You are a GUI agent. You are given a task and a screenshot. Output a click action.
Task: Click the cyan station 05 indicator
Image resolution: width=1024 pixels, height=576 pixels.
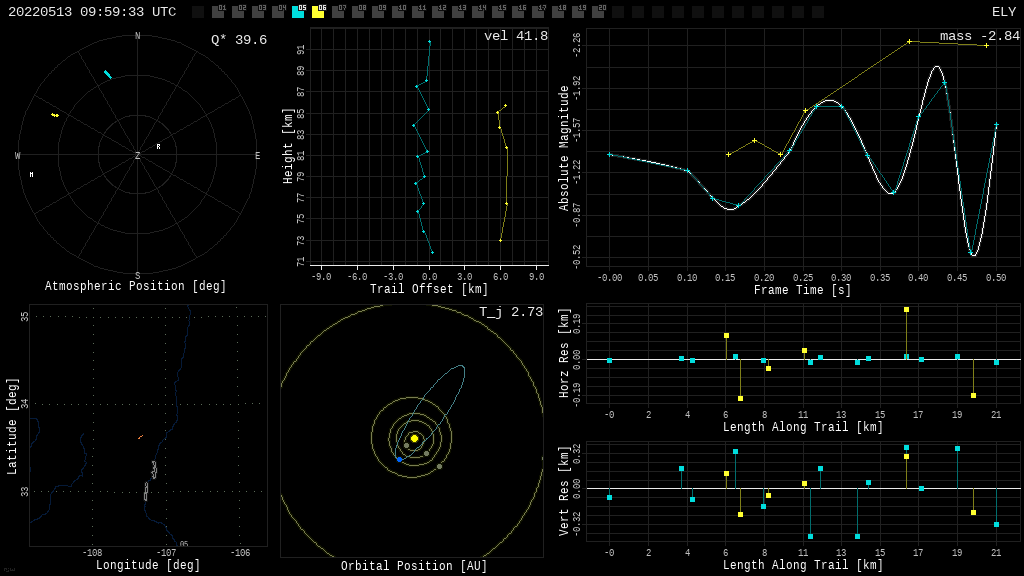(x=298, y=12)
